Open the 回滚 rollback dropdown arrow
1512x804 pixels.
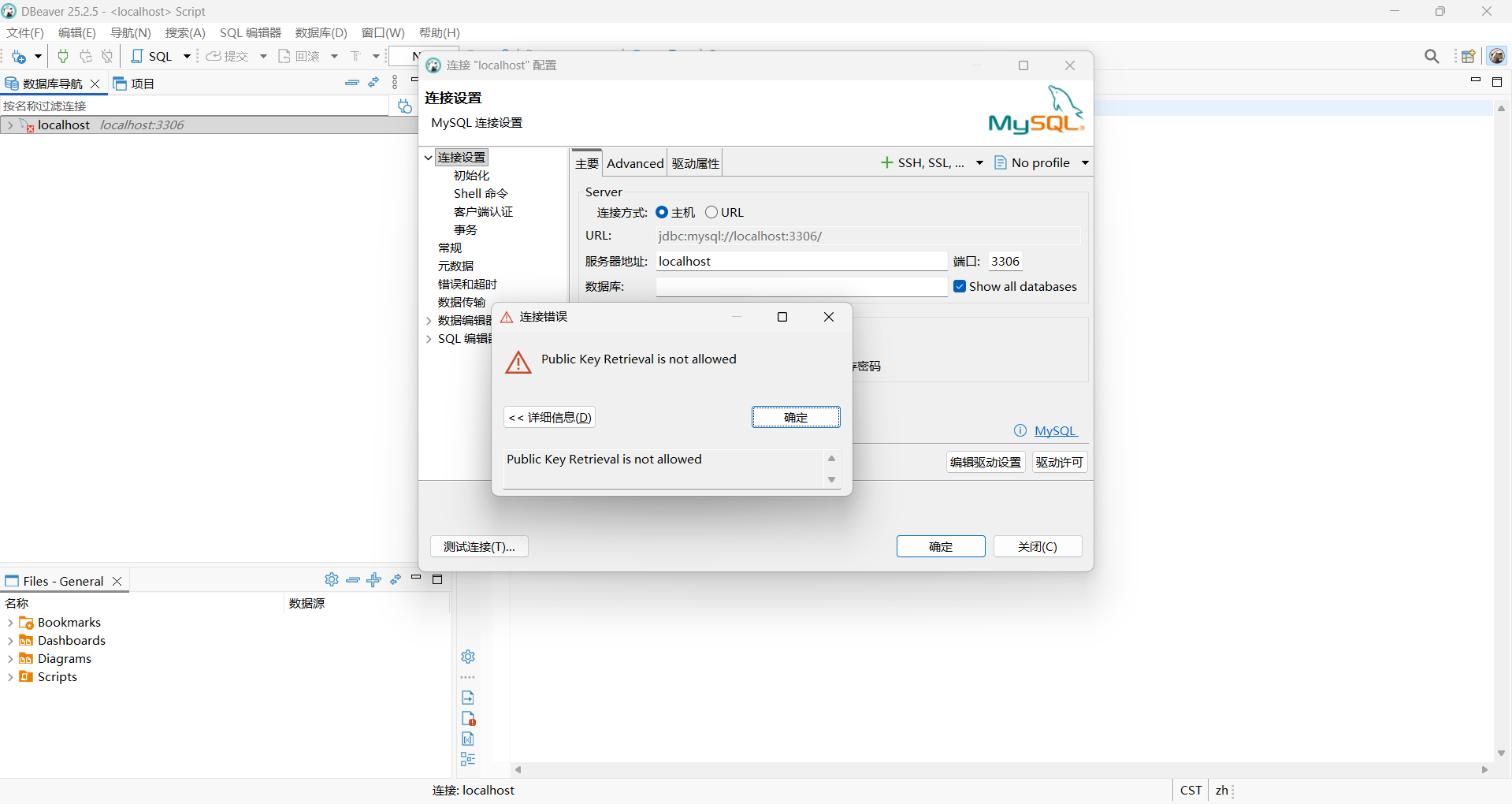tap(334, 56)
